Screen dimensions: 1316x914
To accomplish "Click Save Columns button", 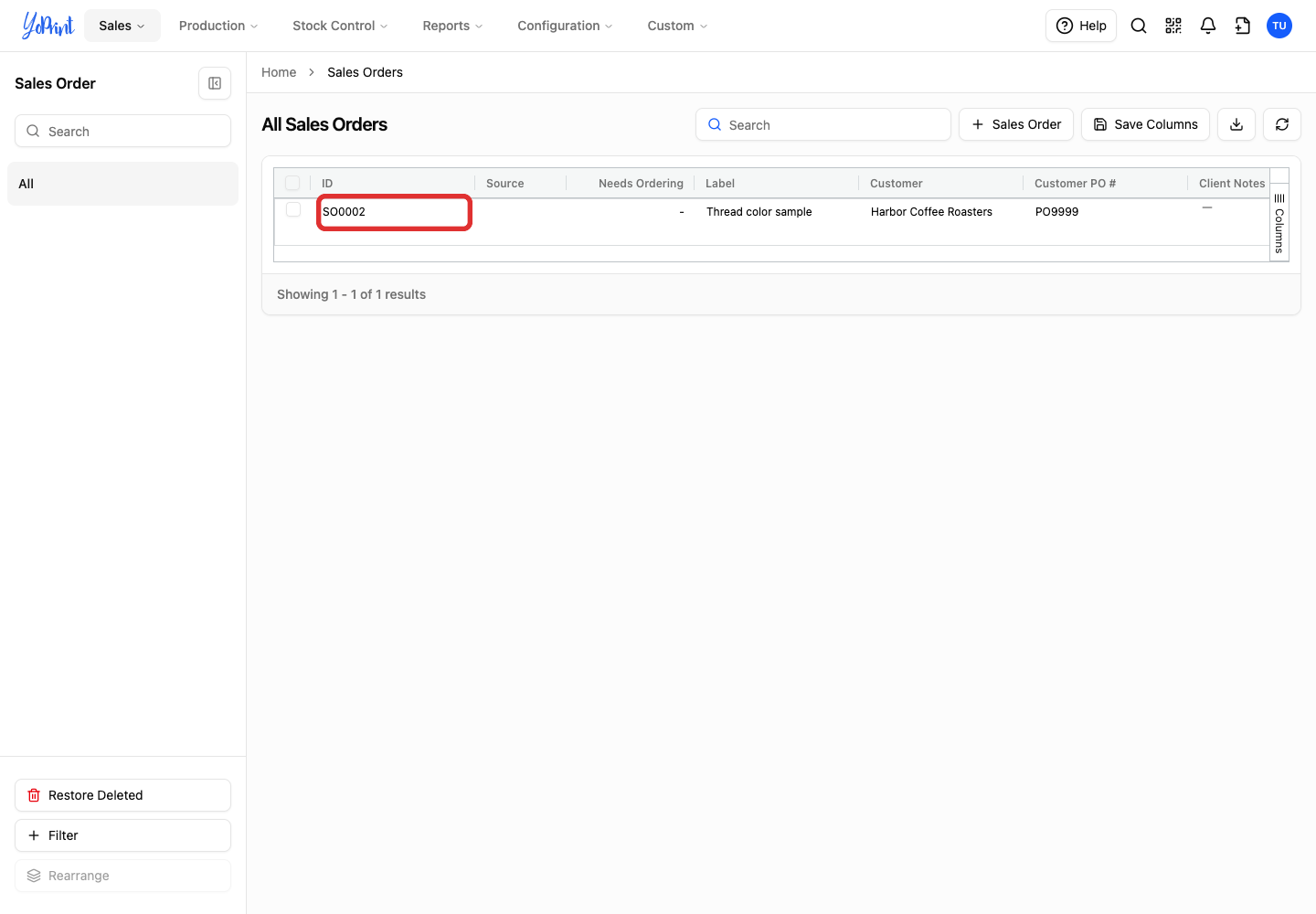I will click(1145, 124).
